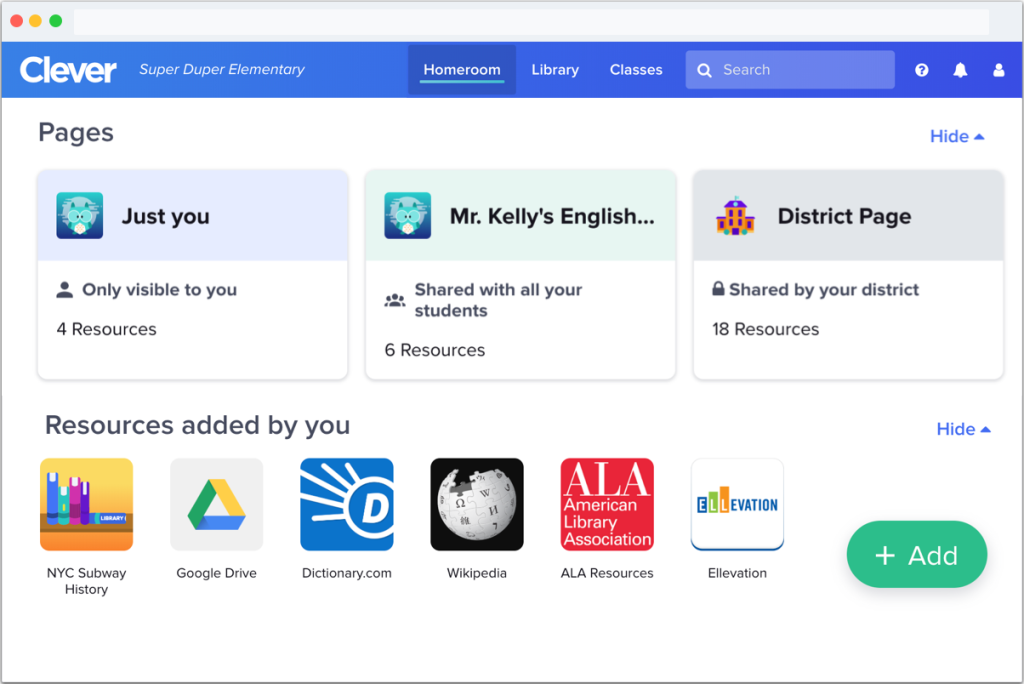Screen dimensions: 1024x684
Task: Go to the Classes tab
Action: coord(636,70)
